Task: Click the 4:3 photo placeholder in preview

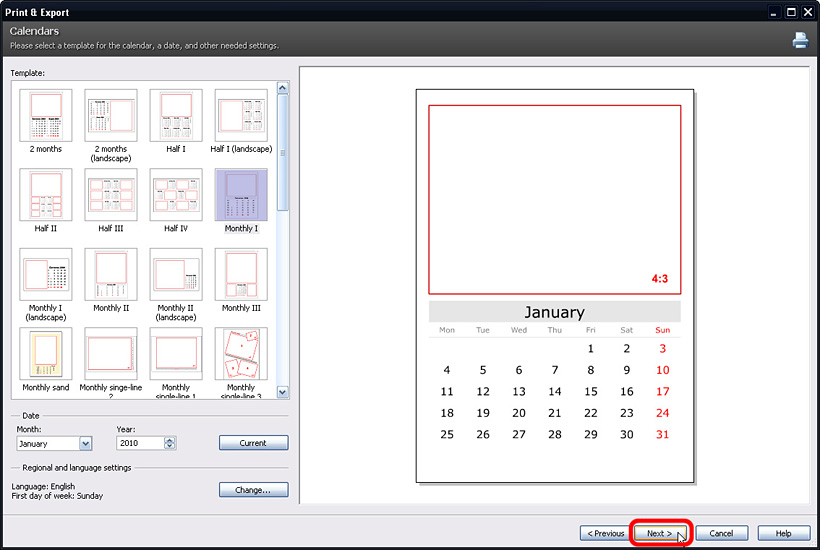Action: point(555,200)
